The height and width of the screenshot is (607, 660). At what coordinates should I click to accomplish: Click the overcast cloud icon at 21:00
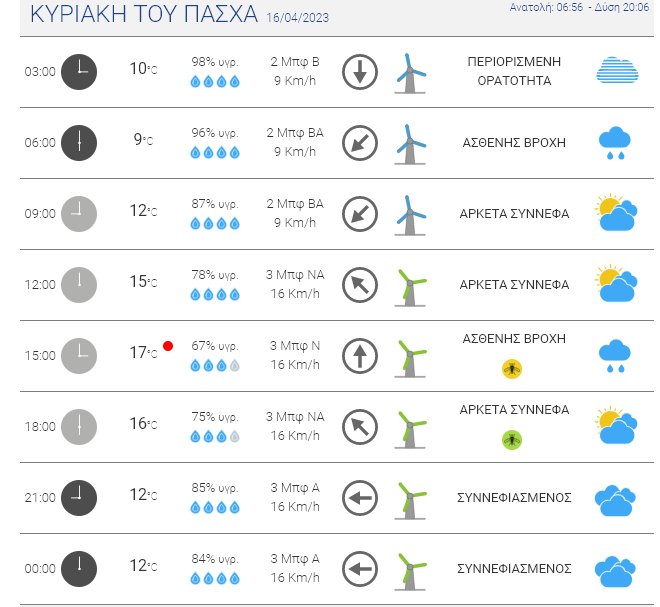click(615, 500)
